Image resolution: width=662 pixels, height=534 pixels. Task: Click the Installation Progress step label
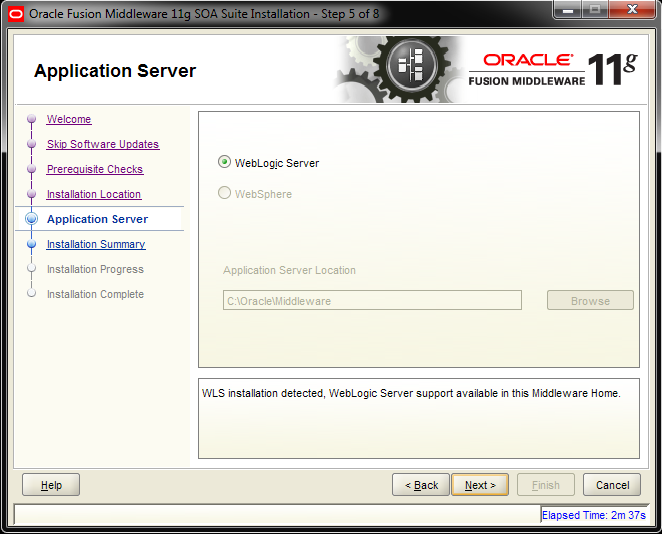click(95, 269)
